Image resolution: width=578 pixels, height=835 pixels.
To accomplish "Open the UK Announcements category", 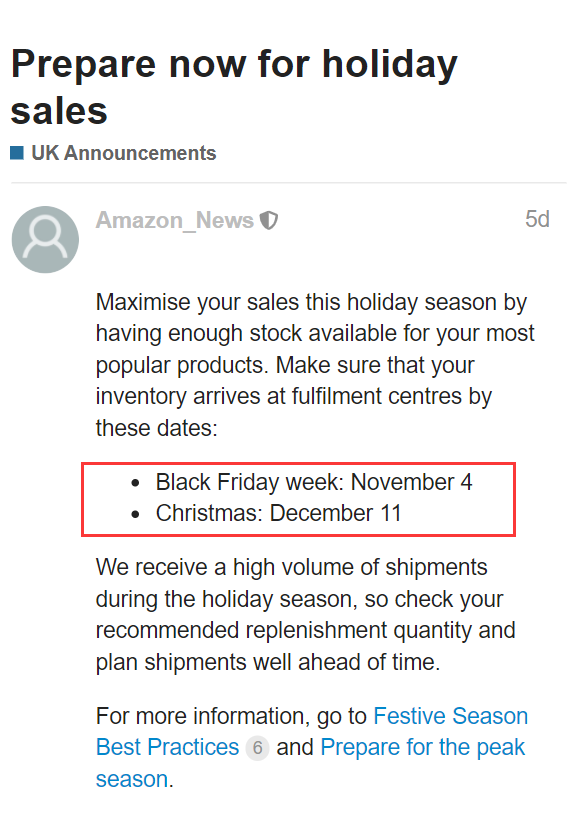I will click(124, 153).
